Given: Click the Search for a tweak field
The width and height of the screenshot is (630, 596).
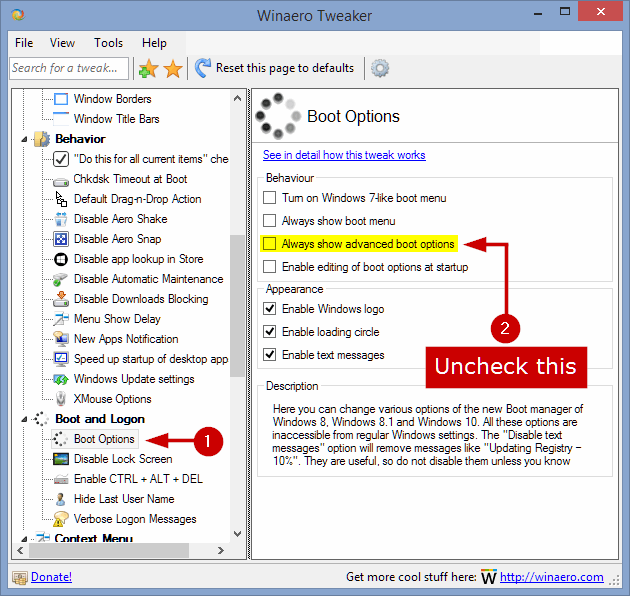Looking at the screenshot, I should pos(68,68).
